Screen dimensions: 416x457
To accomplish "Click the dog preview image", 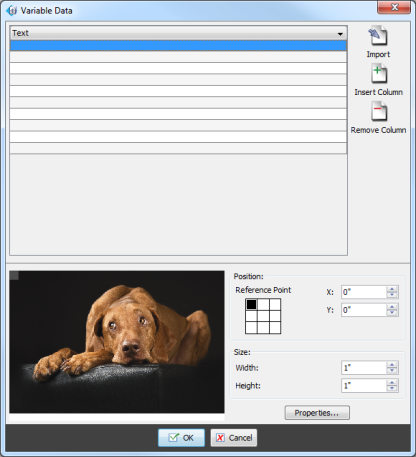I will click(x=117, y=342).
